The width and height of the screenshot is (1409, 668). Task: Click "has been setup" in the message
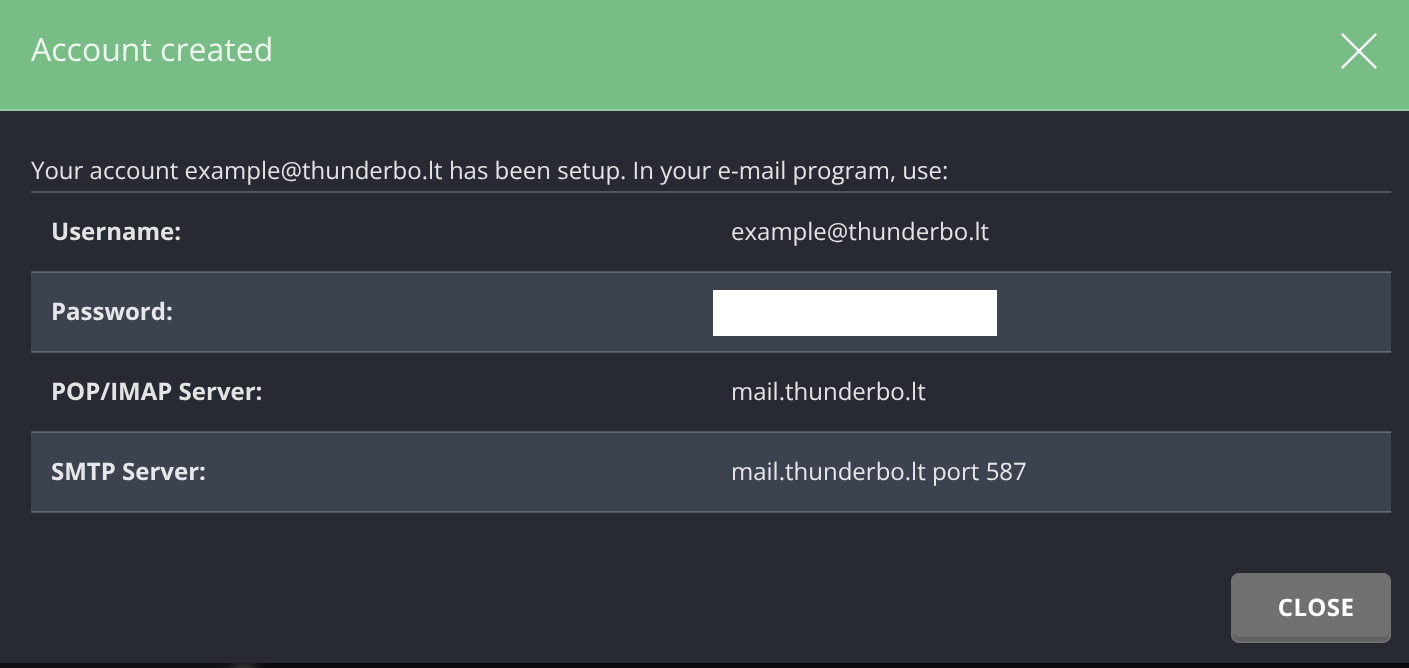tap(537, 170)
